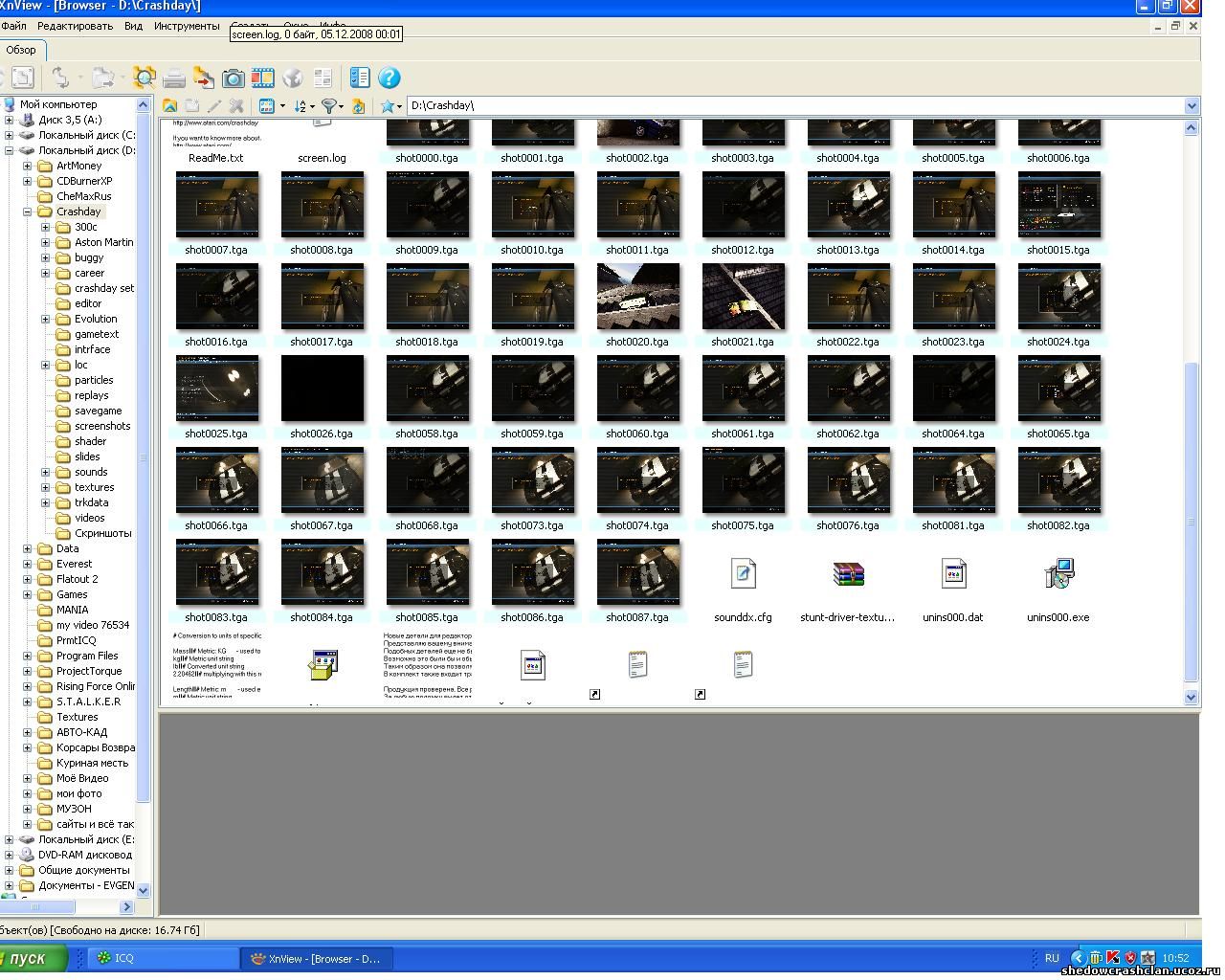Start the Slideshow filmstrip tool

point(262,78)
